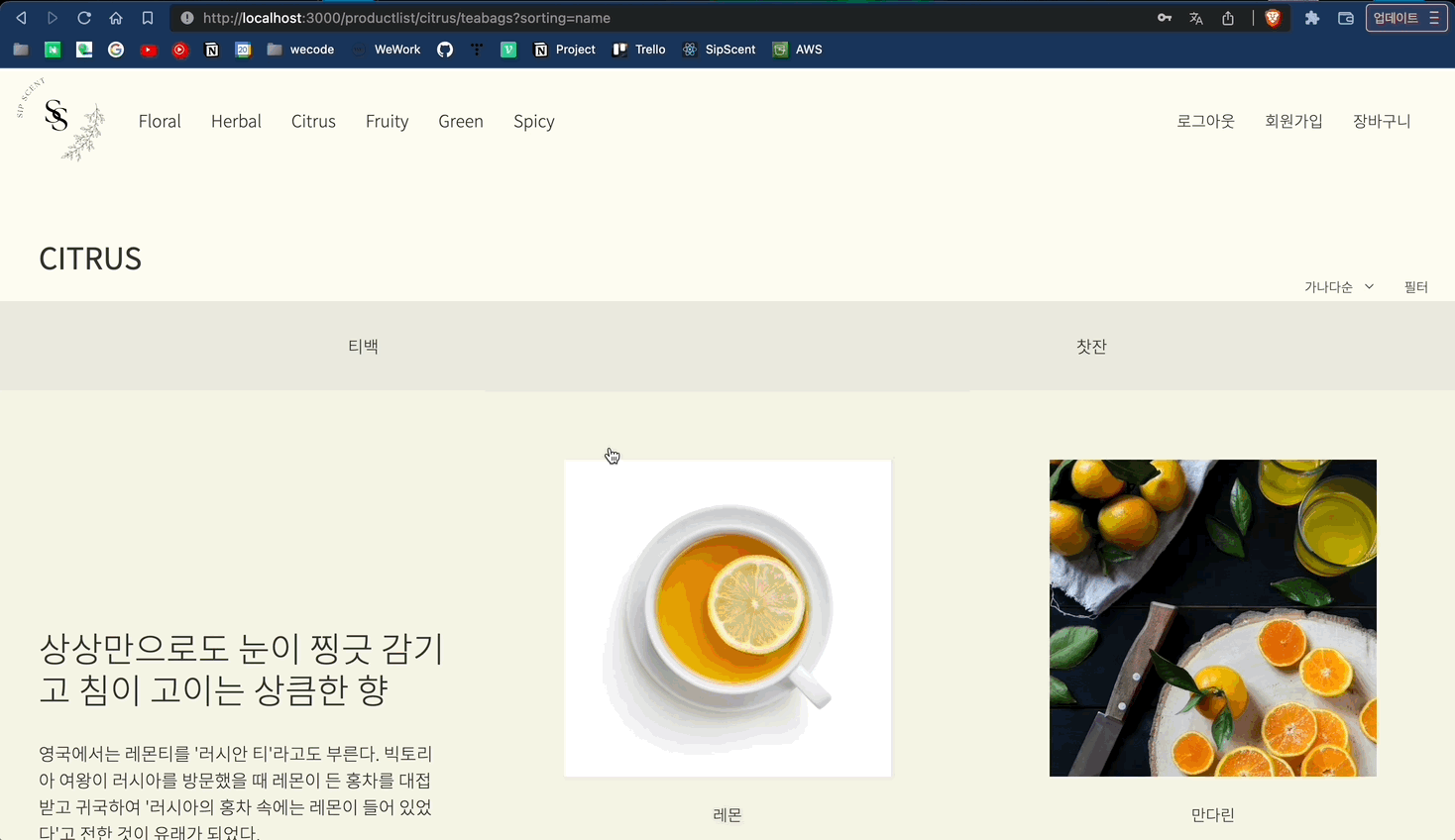Open the Google bookmark icon

tap(116, 50)
